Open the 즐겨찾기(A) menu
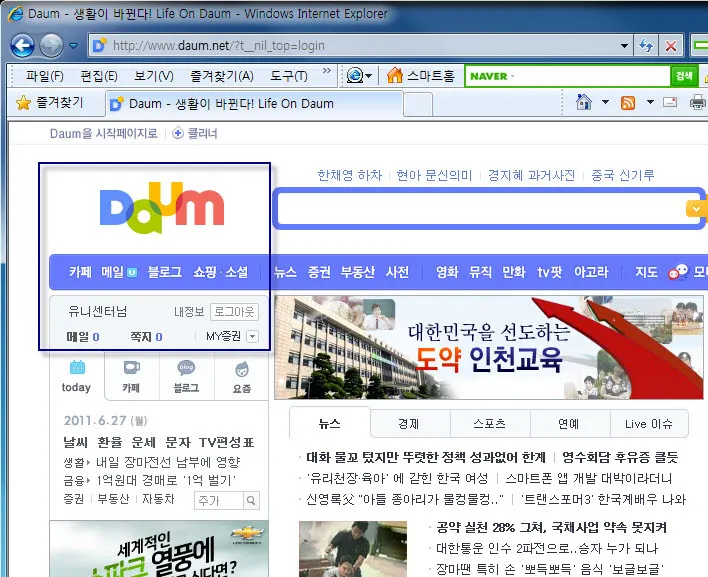The image size is (708, 577). [x=219, y=76]
